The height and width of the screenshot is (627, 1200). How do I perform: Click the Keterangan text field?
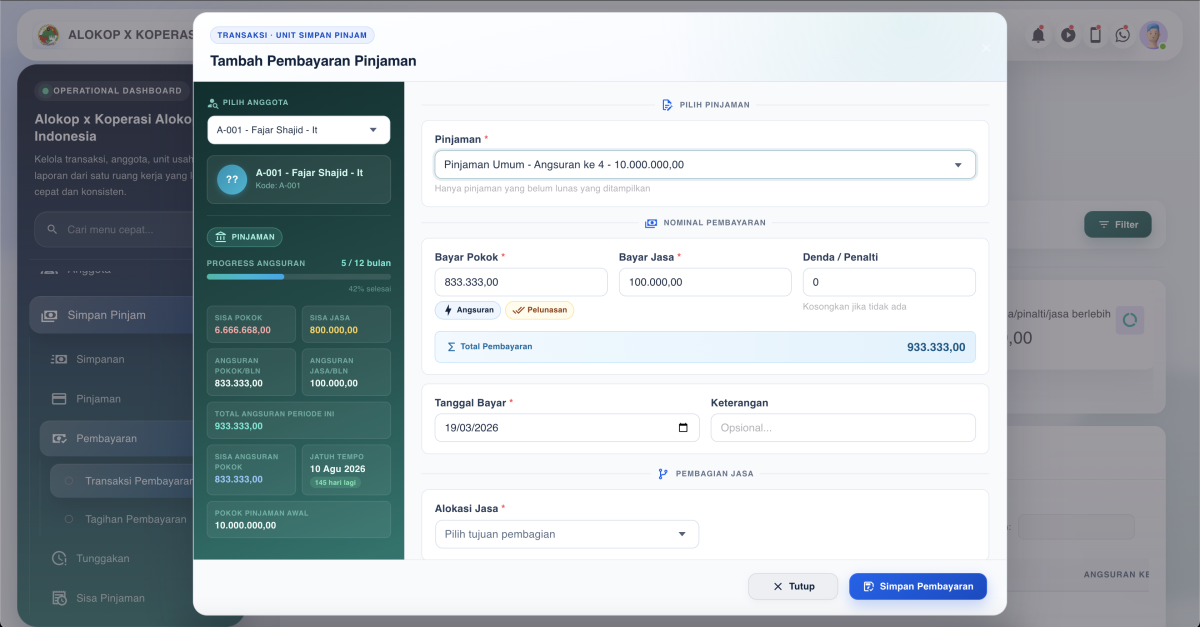pyautogui.click(x=842, y=428)
